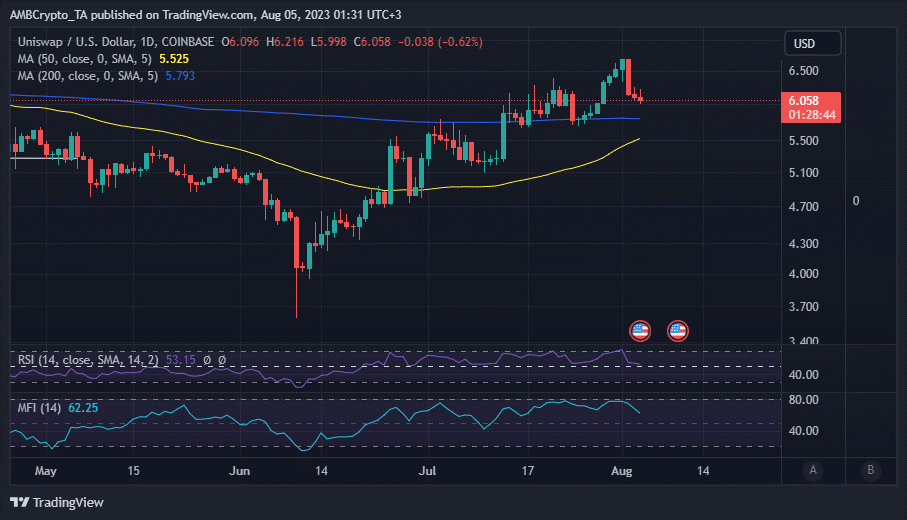Click the current price label 6.058

(804, 101)
